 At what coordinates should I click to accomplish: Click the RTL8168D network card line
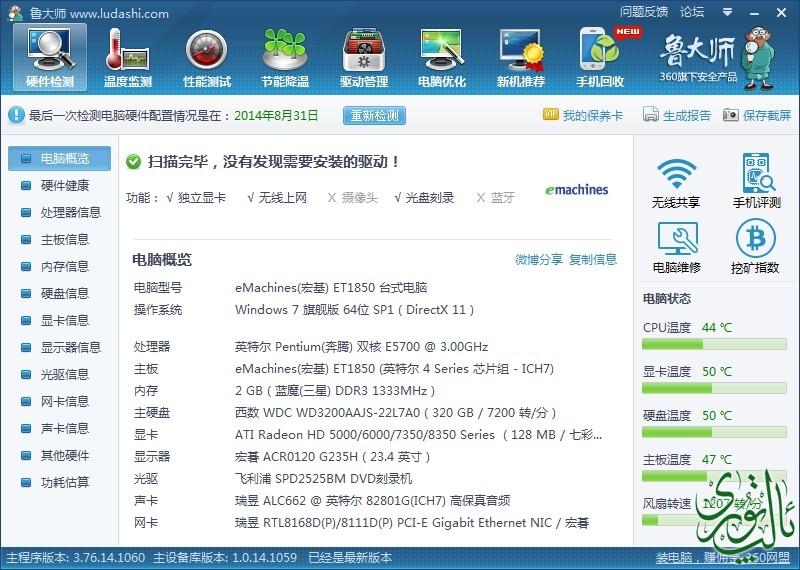click(x=412, y=523)
